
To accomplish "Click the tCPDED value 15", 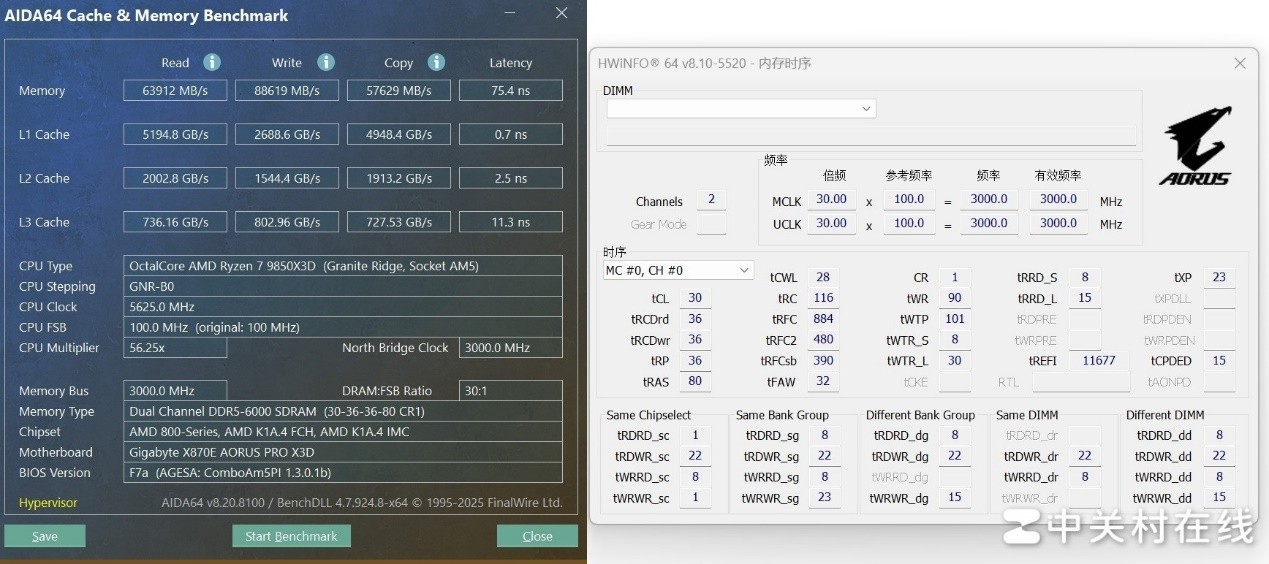I will (1219, 361).
